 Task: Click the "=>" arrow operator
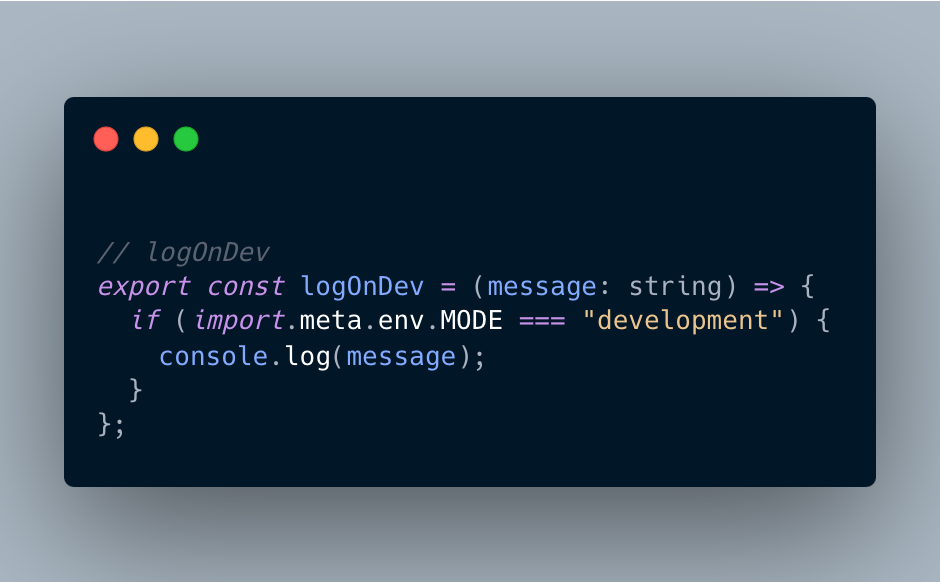pos(769,287)
